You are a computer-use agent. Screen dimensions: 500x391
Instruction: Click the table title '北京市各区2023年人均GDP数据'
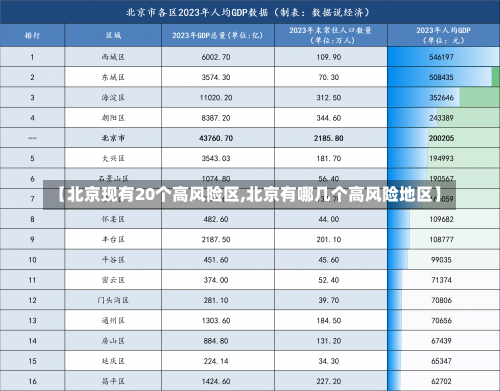pos(197,13)
